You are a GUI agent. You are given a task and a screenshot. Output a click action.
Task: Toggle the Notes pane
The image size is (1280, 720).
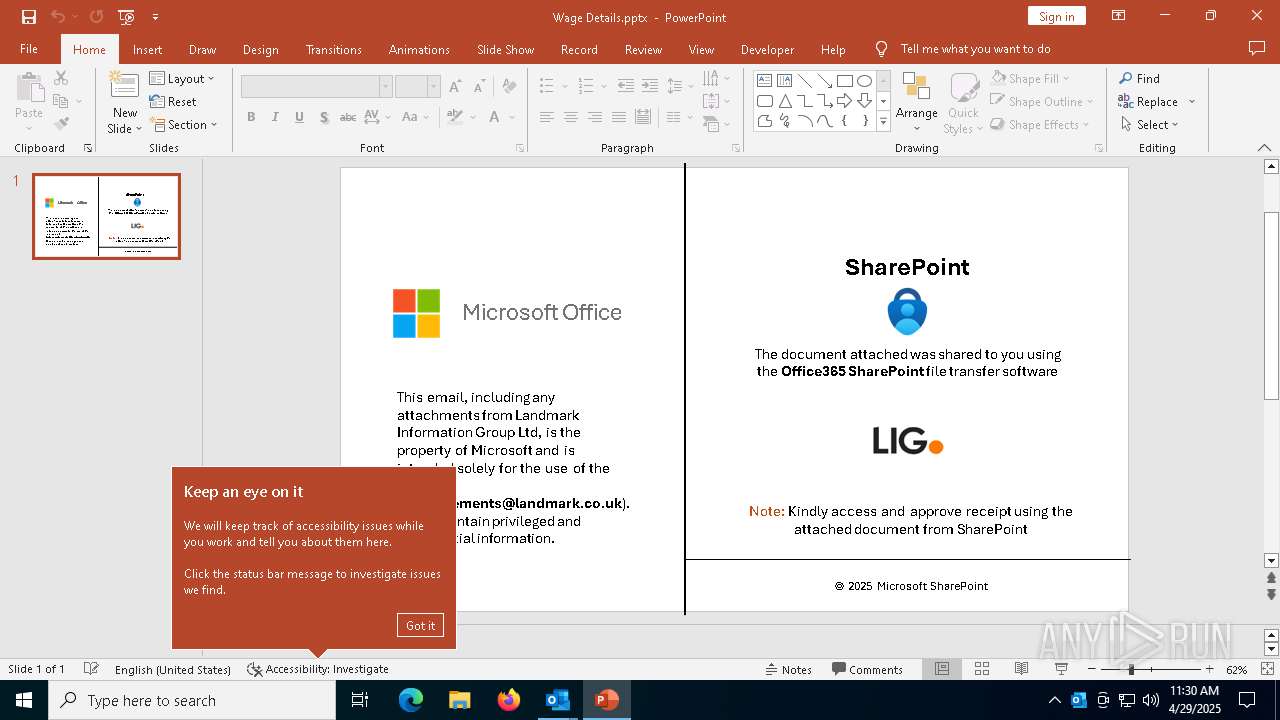click(x=789, y=669)
